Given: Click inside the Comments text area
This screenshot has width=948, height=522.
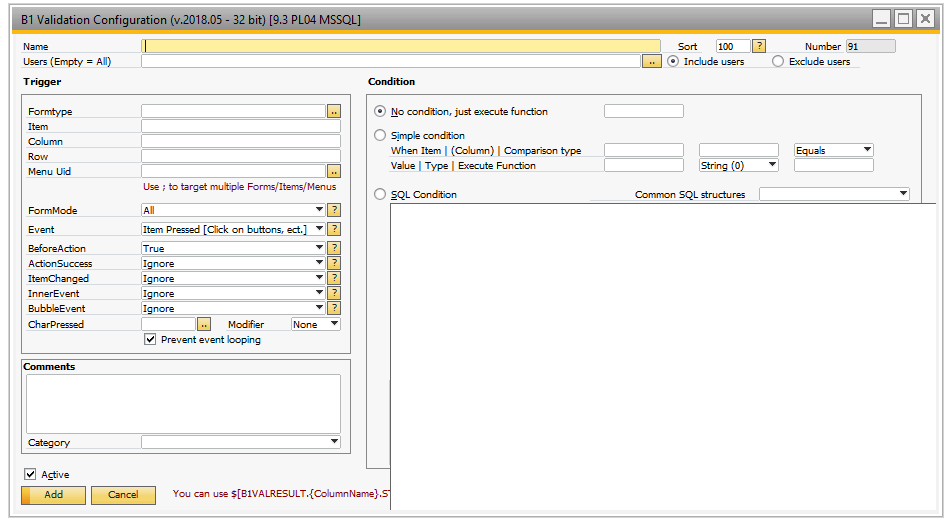Looking at the screenshot, I should [183, 403].
